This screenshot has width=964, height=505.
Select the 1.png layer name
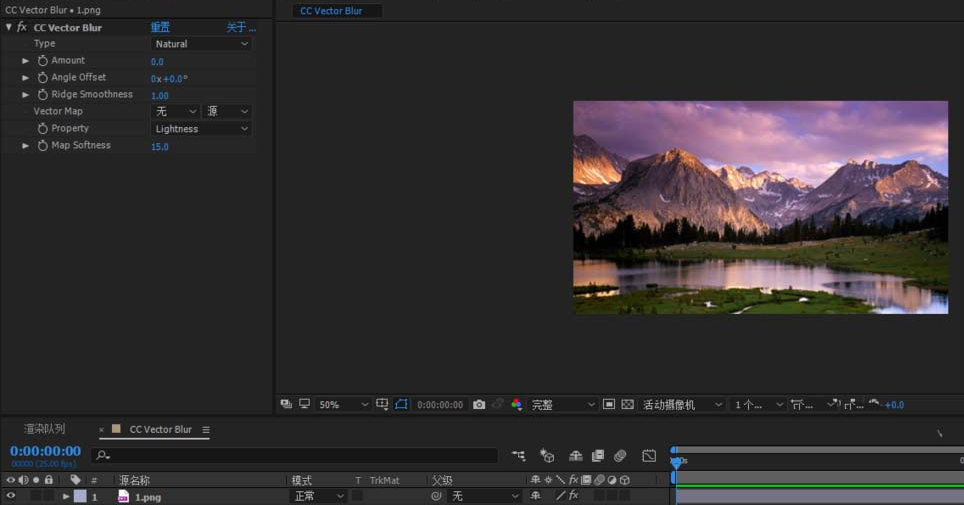coord(148,497)
